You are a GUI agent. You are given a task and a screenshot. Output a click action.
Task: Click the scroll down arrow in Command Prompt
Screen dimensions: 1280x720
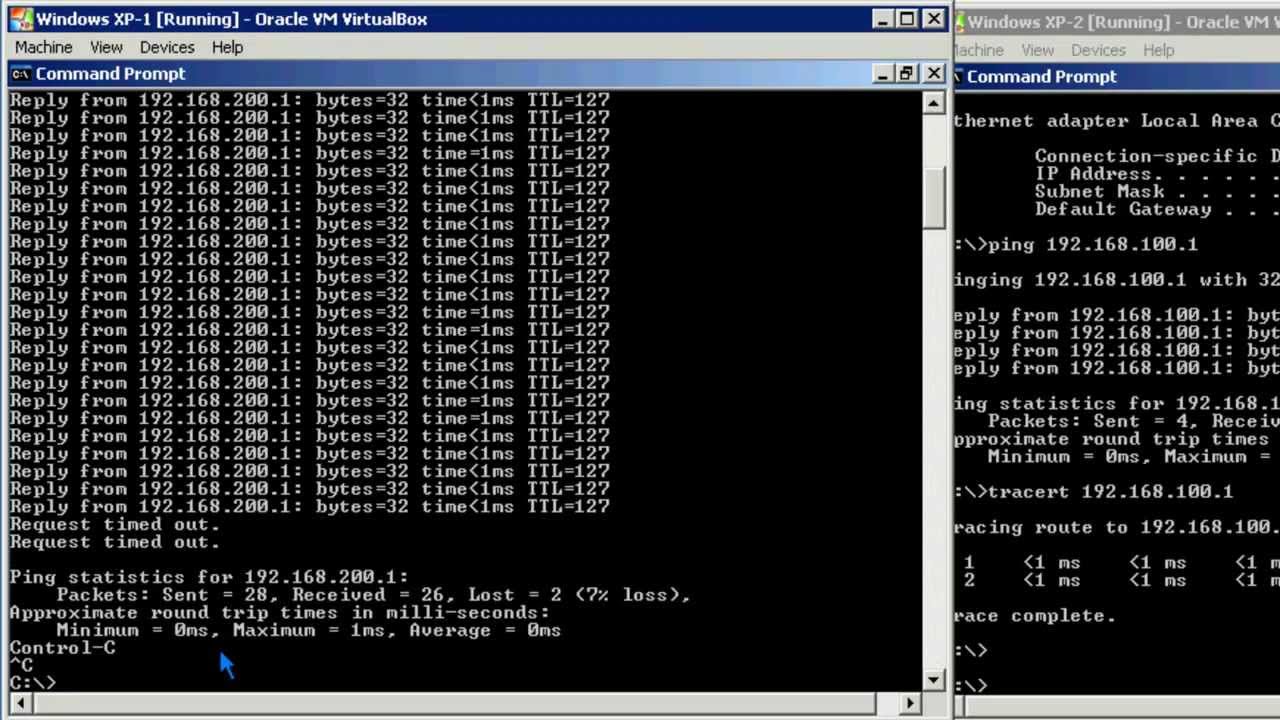933,680
